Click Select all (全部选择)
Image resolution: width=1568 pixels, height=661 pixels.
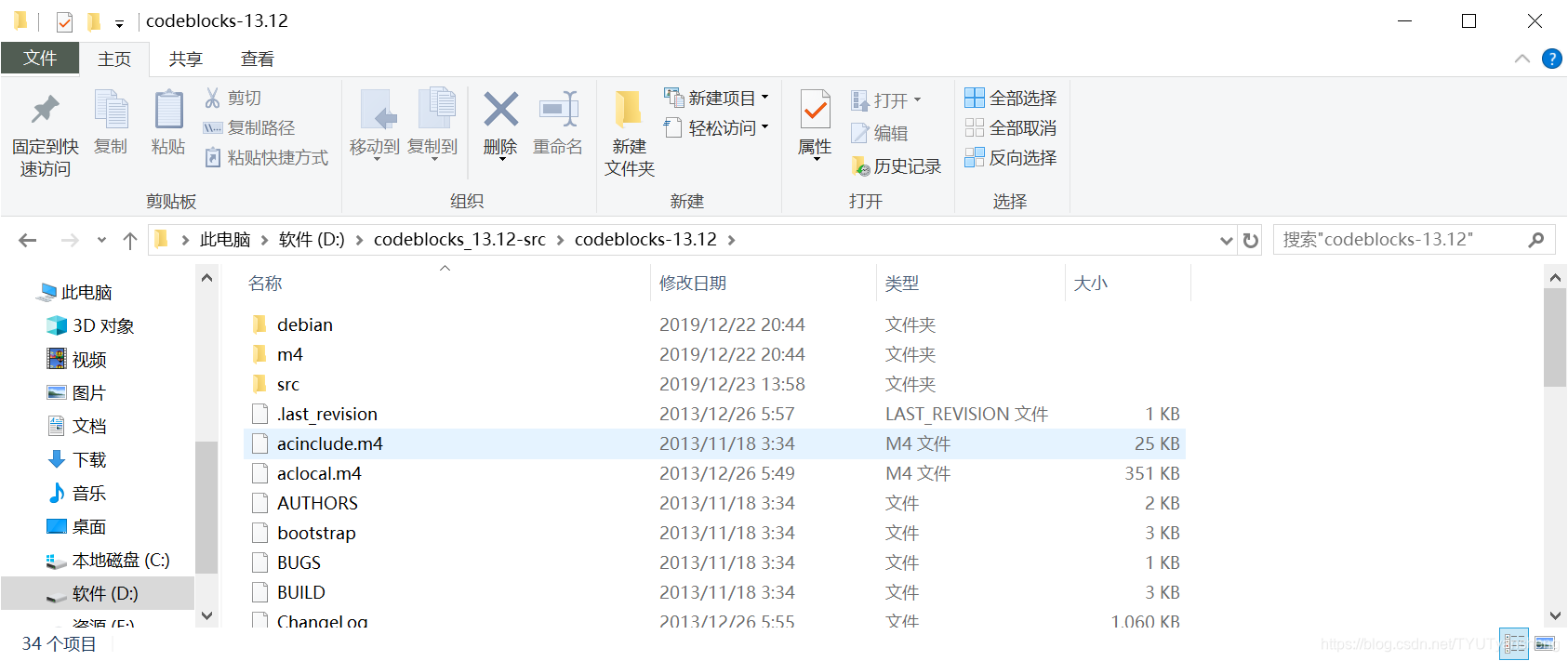point(1011,98)
